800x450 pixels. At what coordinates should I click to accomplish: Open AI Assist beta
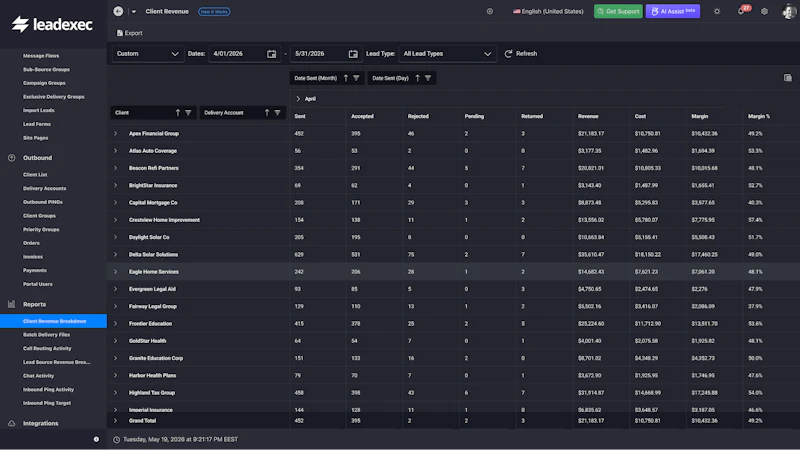673,11
